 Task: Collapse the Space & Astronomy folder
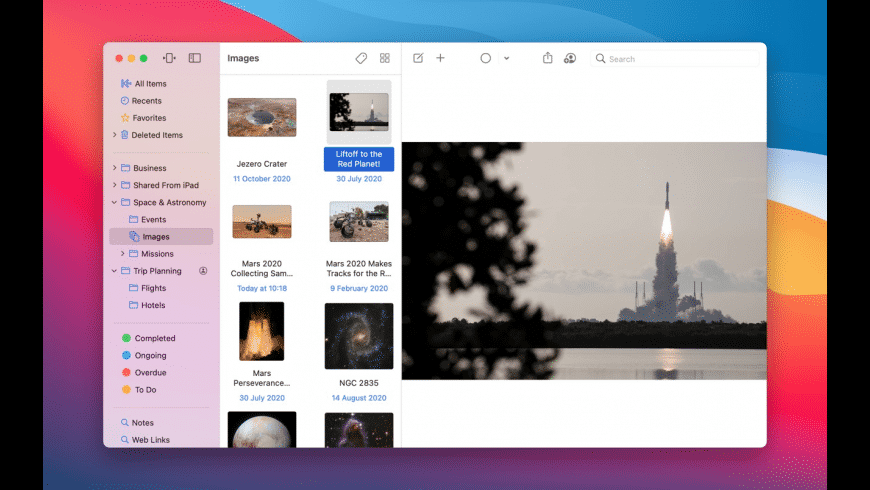click(114, 202)
